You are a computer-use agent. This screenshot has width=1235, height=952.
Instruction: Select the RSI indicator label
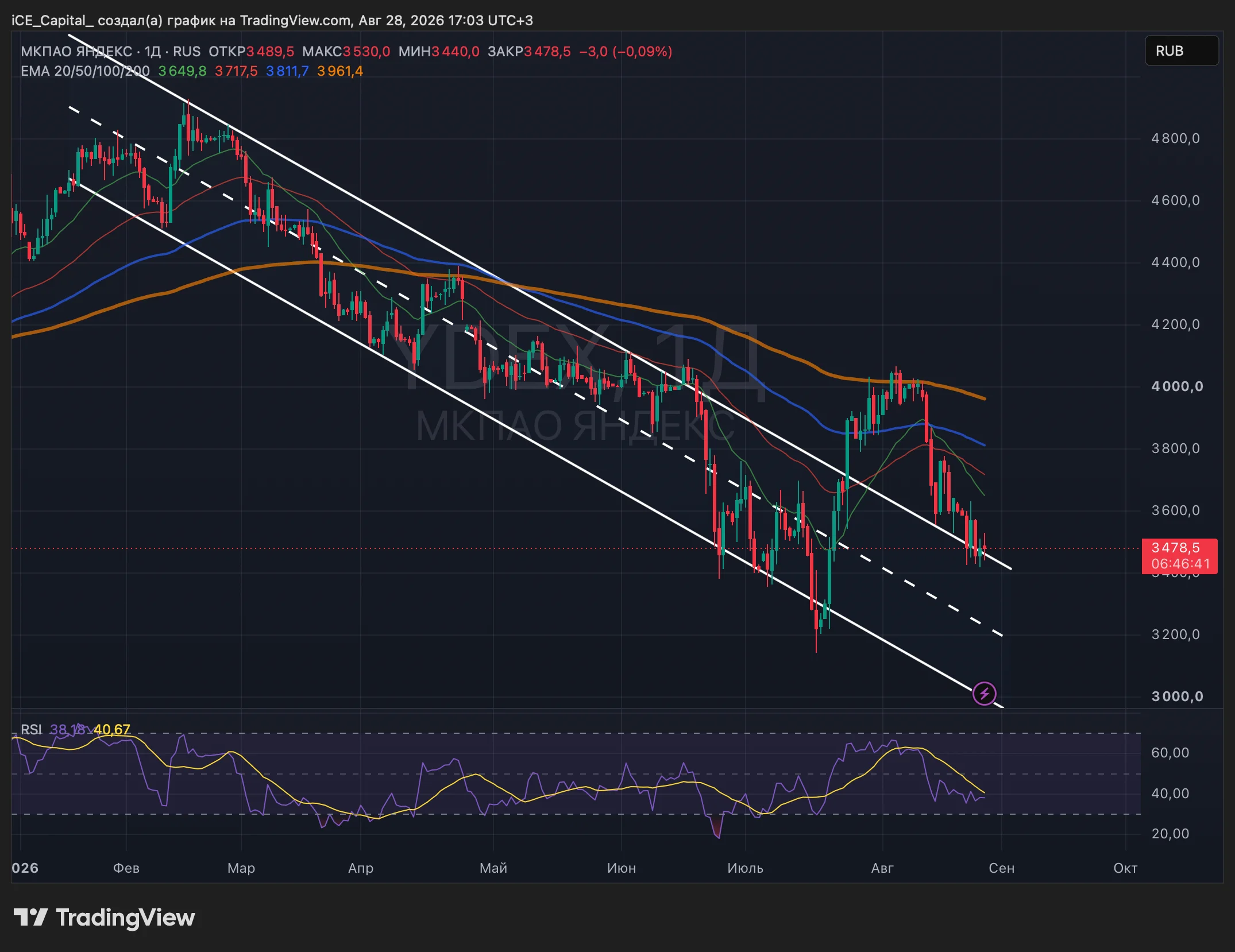click(32, 730)
